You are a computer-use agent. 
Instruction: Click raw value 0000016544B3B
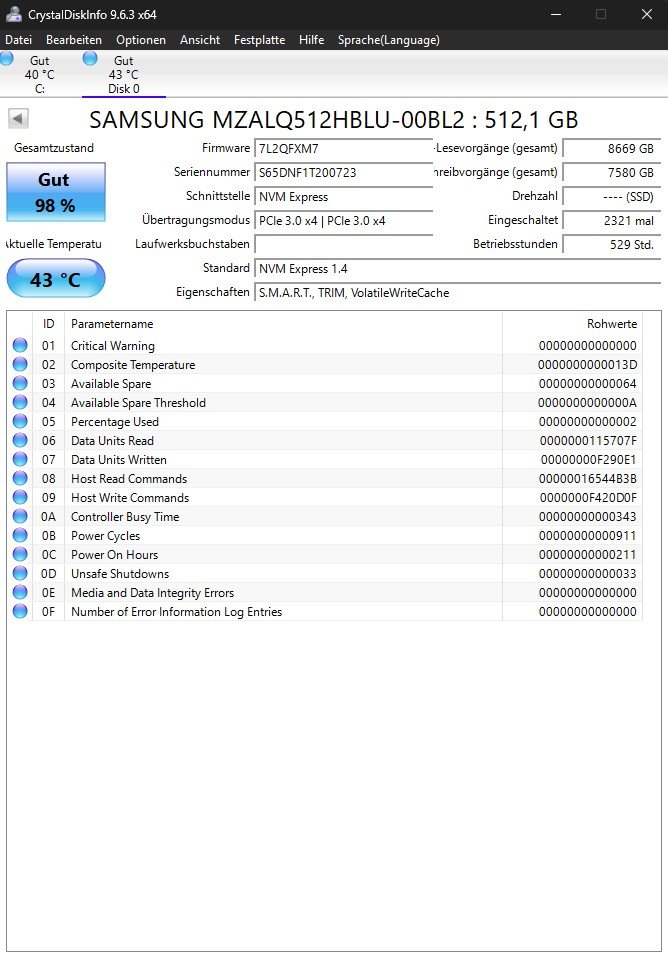point(587,478)
